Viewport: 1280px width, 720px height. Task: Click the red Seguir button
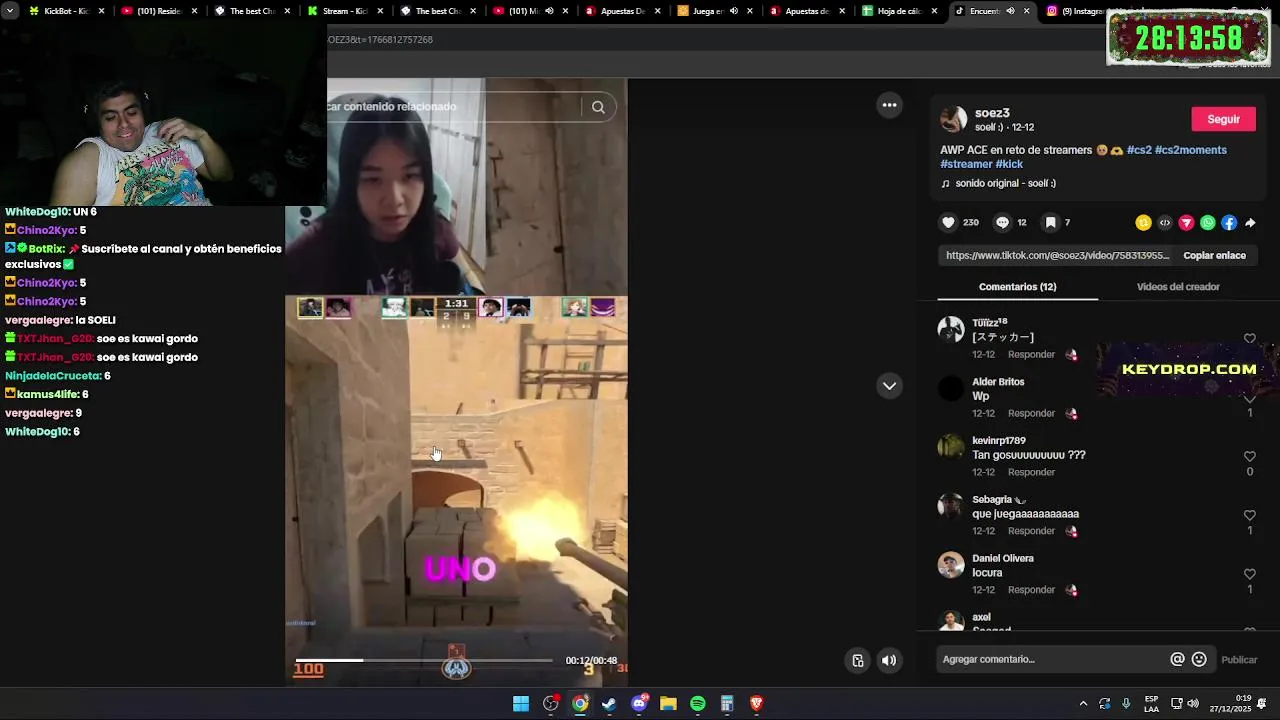(x=1223, y=119)
